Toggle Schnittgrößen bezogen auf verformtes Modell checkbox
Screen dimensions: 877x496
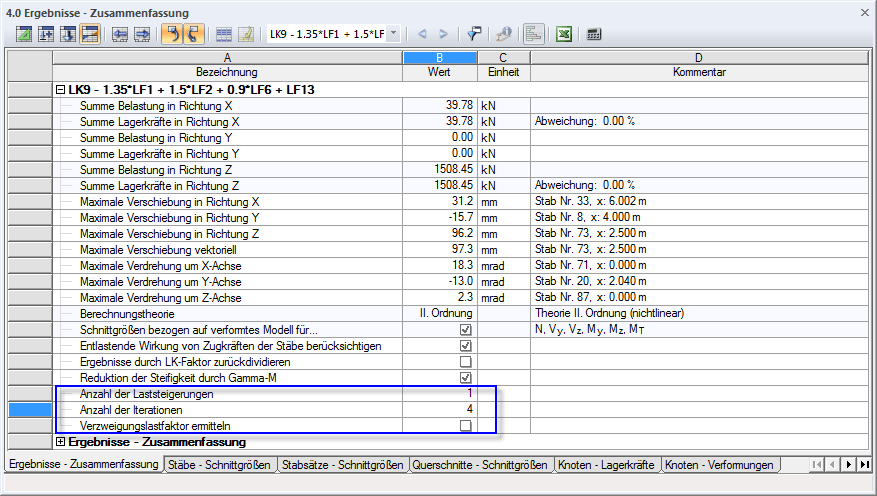click(465, 330)
